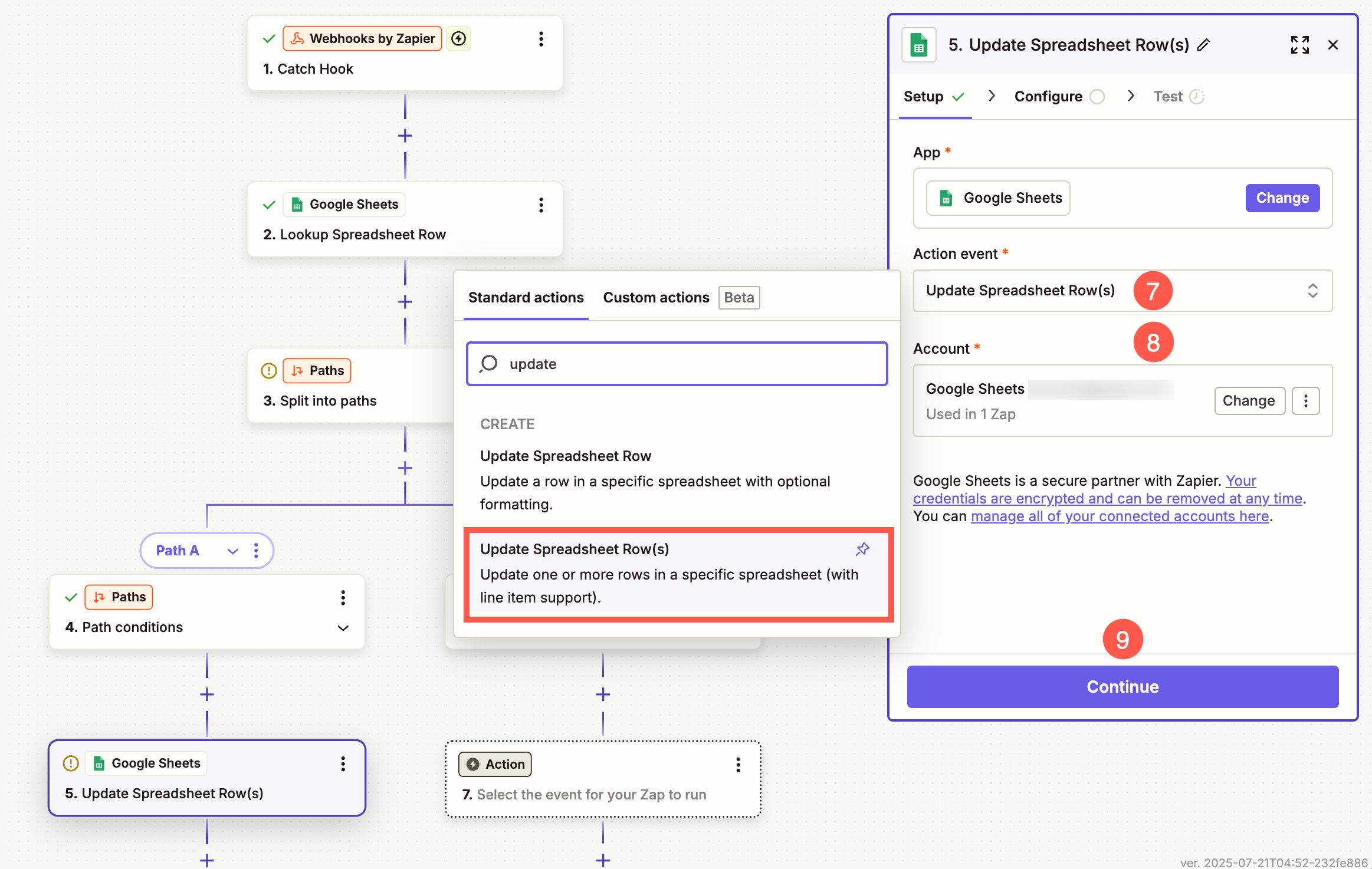1372x869 pixels.
Task: Add step below Update Spreadsheet Row(s) card
Action: tap(206, 860)
